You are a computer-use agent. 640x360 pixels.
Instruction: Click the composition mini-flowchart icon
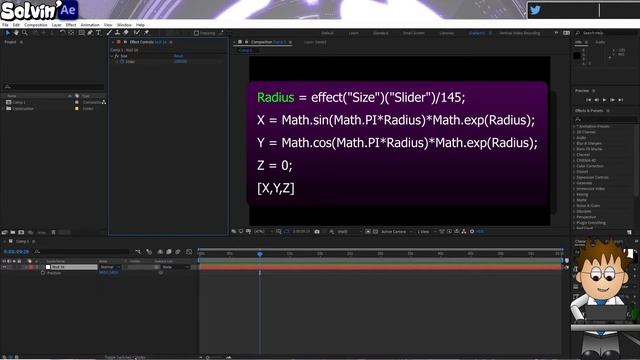(138, 251)
